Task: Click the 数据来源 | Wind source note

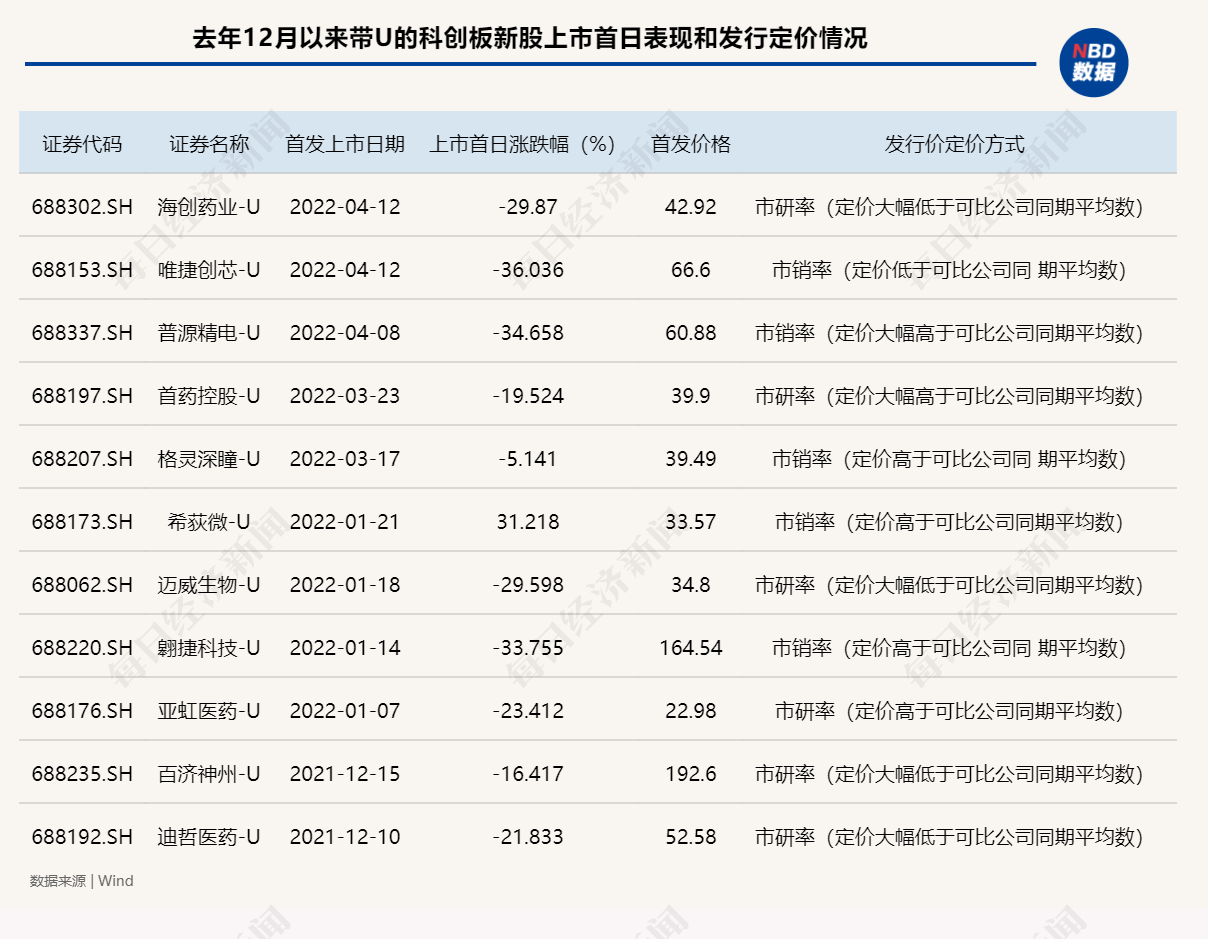Action: click(82, 881)
